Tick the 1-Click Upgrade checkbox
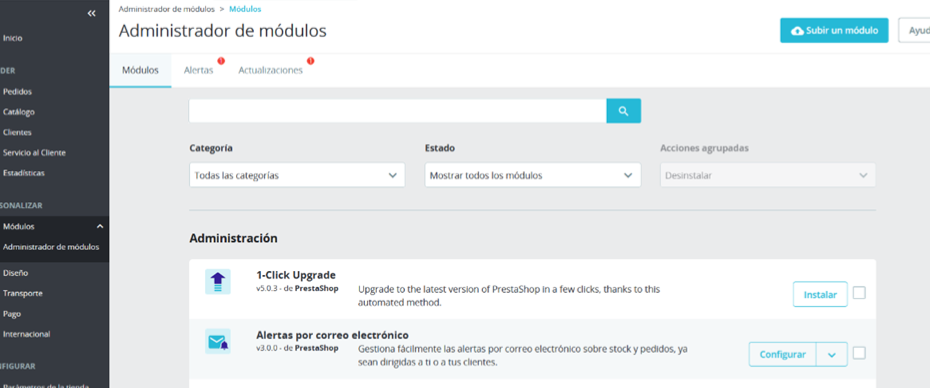Image resolution: width=930 pixels, height=388 pixels. tap(859, 292)
